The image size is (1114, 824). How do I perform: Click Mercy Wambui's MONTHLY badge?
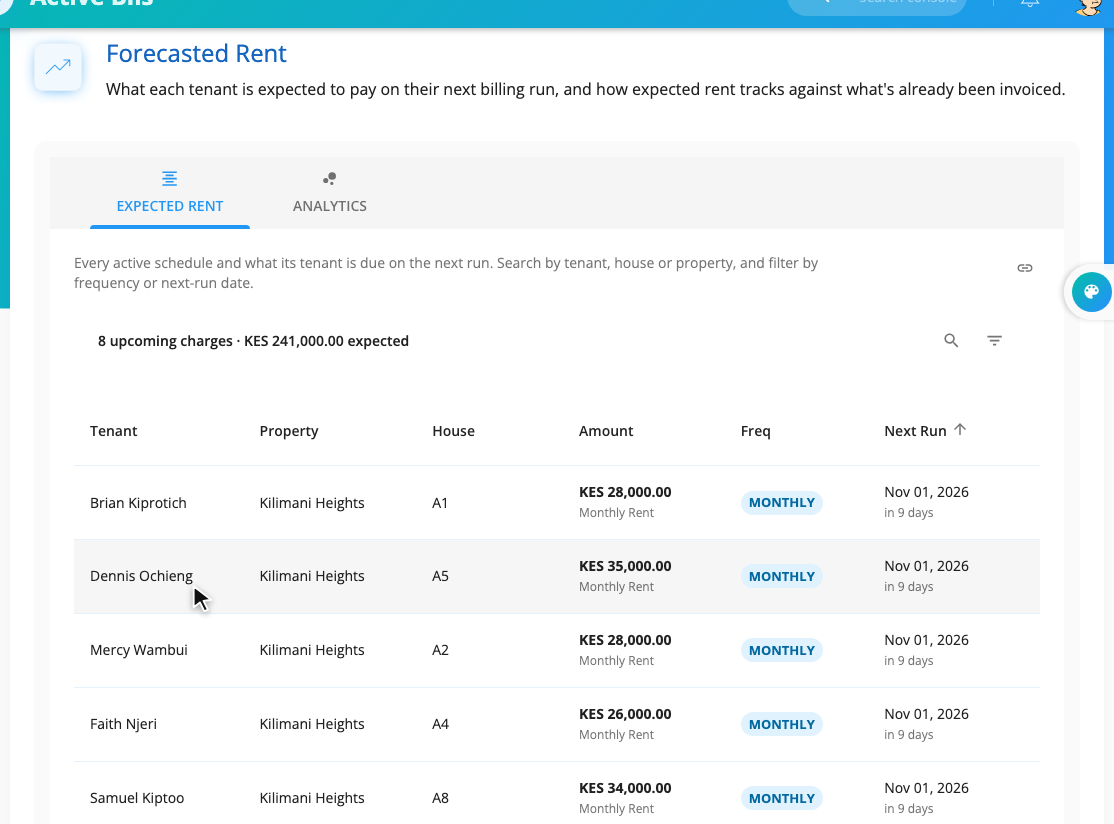[782, 651]
